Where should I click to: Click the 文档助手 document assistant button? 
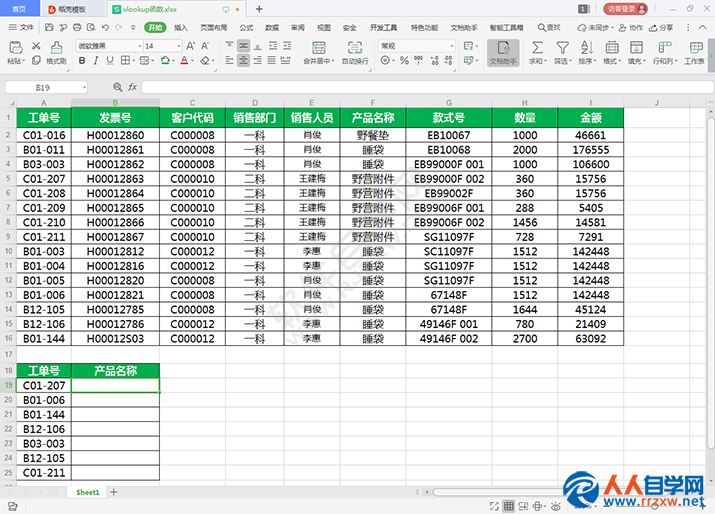[503, 53]
